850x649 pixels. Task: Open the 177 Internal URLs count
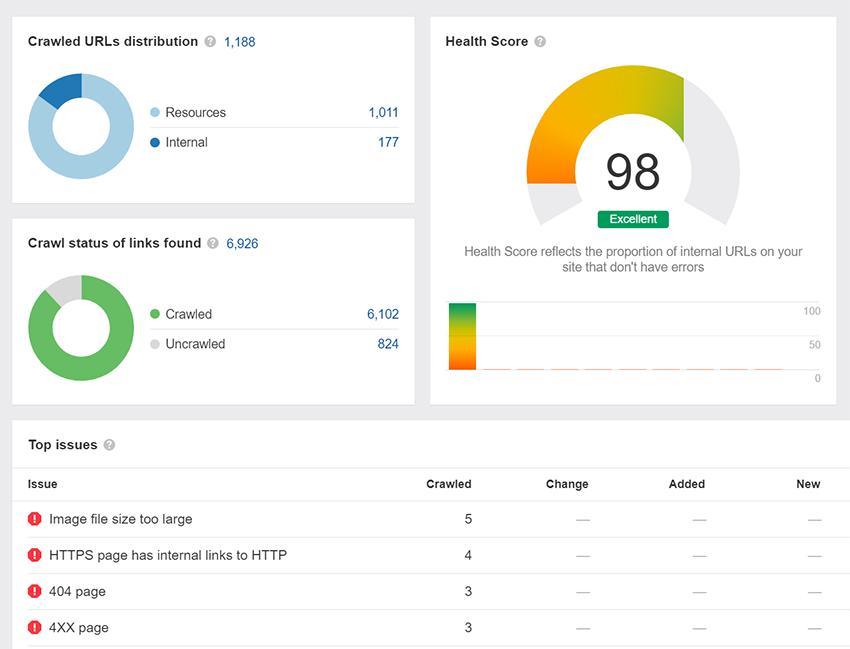[x=388, y=143]
